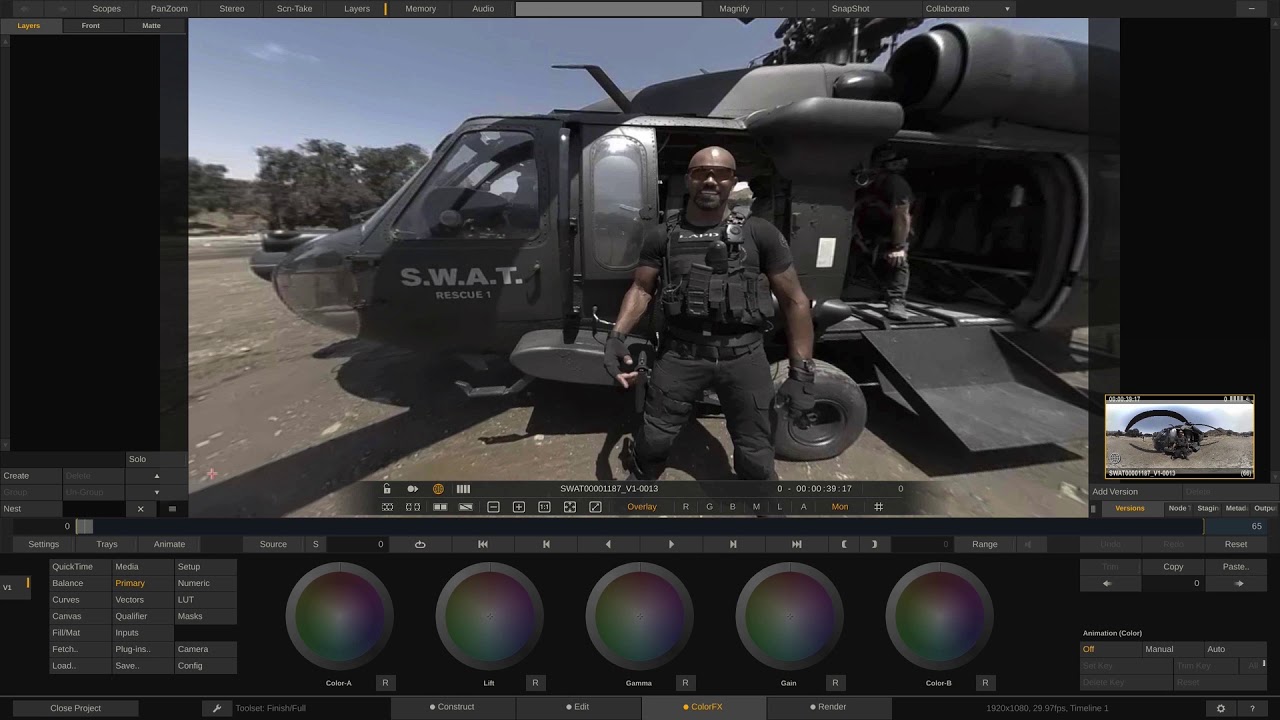1280x720 pixels.
Task: Switch to the Edit tab
Action: coord(577,707)
